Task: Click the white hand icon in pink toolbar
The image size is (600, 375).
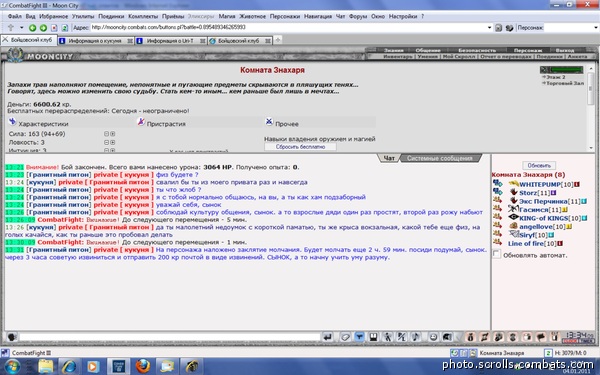Action: [527, 337]
